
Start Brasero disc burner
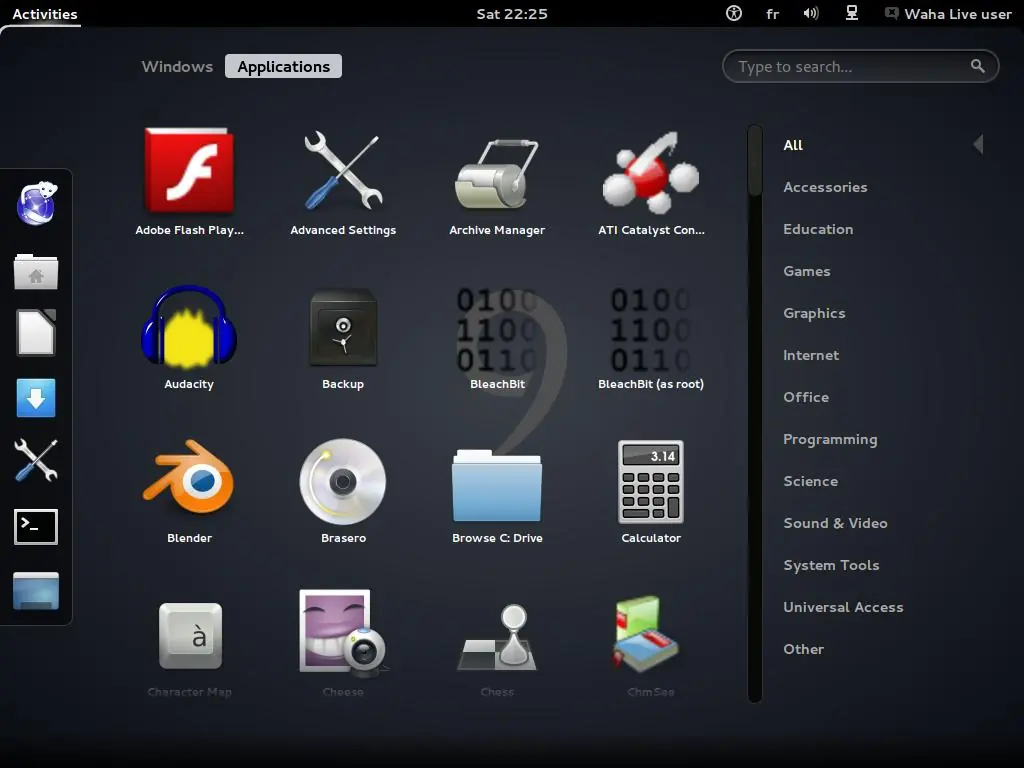click(x=343, y=490)
